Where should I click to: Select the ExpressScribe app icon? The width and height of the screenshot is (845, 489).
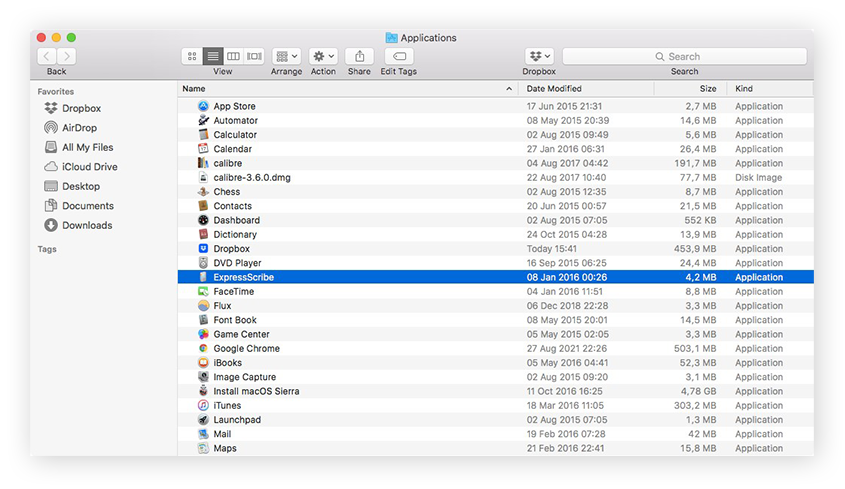(203, 277)
